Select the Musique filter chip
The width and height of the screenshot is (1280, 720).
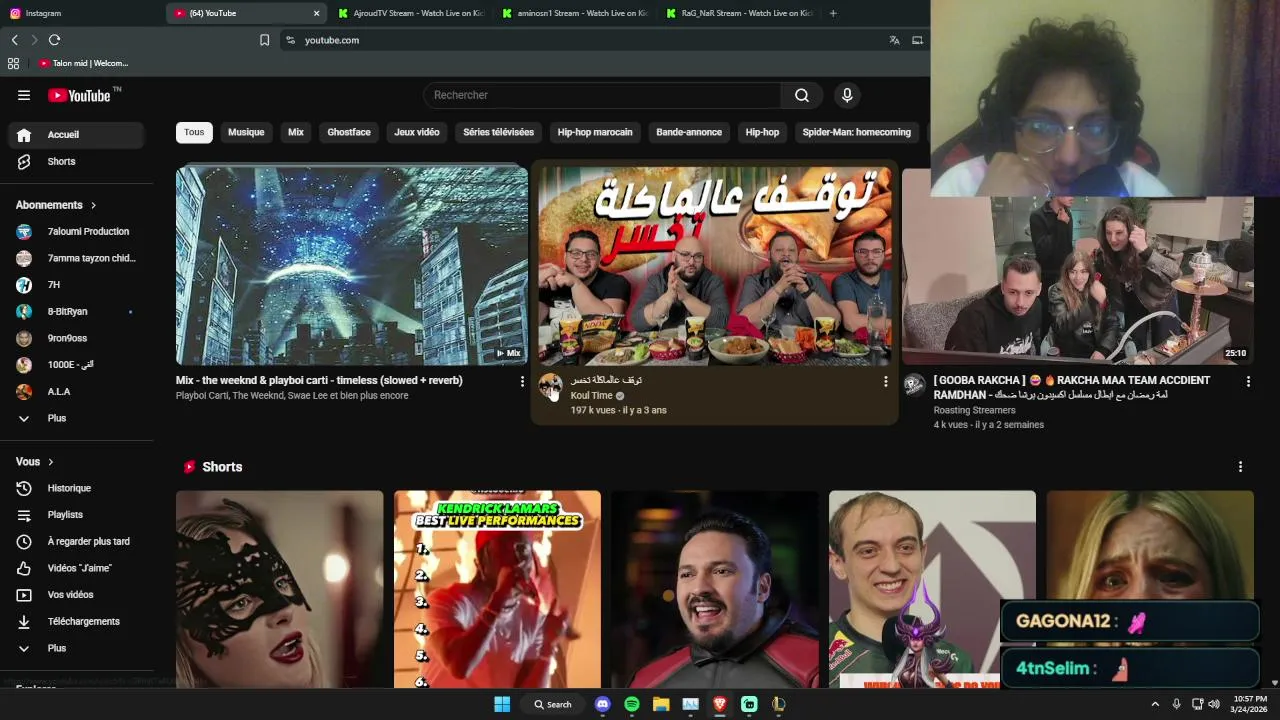coord(246,132)
